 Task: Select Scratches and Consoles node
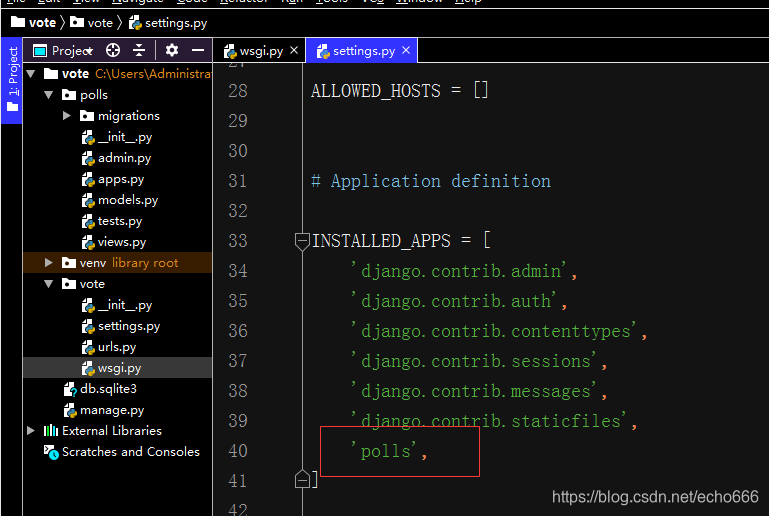(x=130, y=452)
